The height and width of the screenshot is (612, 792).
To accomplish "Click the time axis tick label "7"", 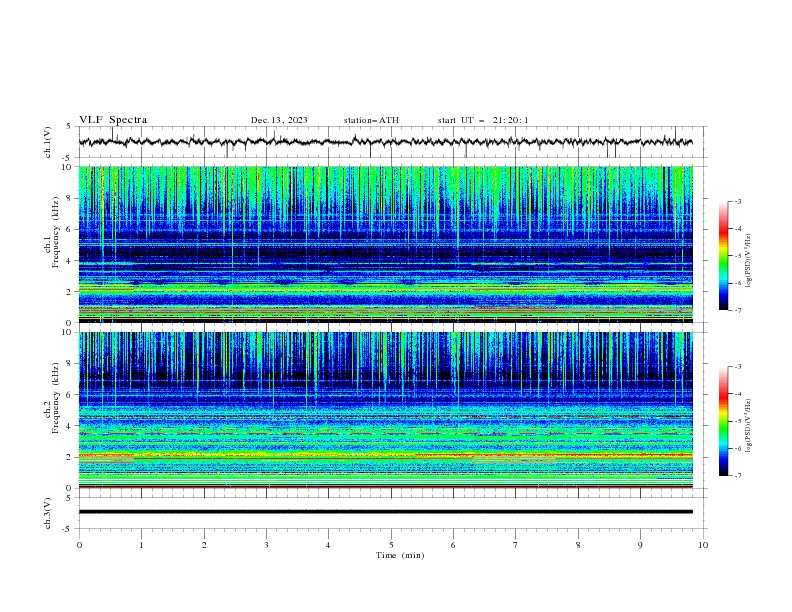I will click(x=516, y=545).
